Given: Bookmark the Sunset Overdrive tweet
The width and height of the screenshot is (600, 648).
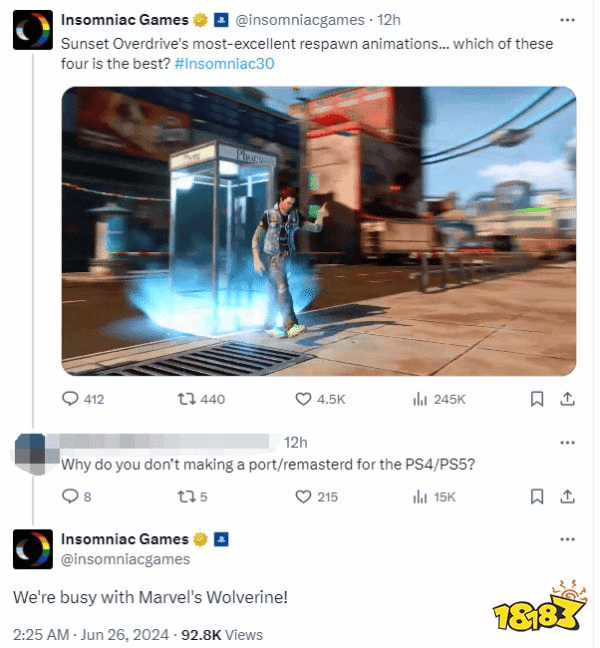Looking at the screenshot, I should click(x=536, y=399).
